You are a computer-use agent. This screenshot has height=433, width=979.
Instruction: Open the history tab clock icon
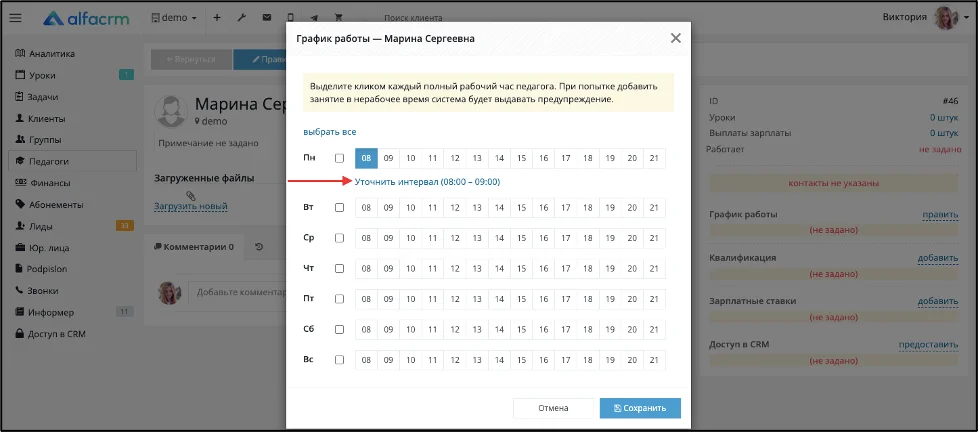[259, 247]
